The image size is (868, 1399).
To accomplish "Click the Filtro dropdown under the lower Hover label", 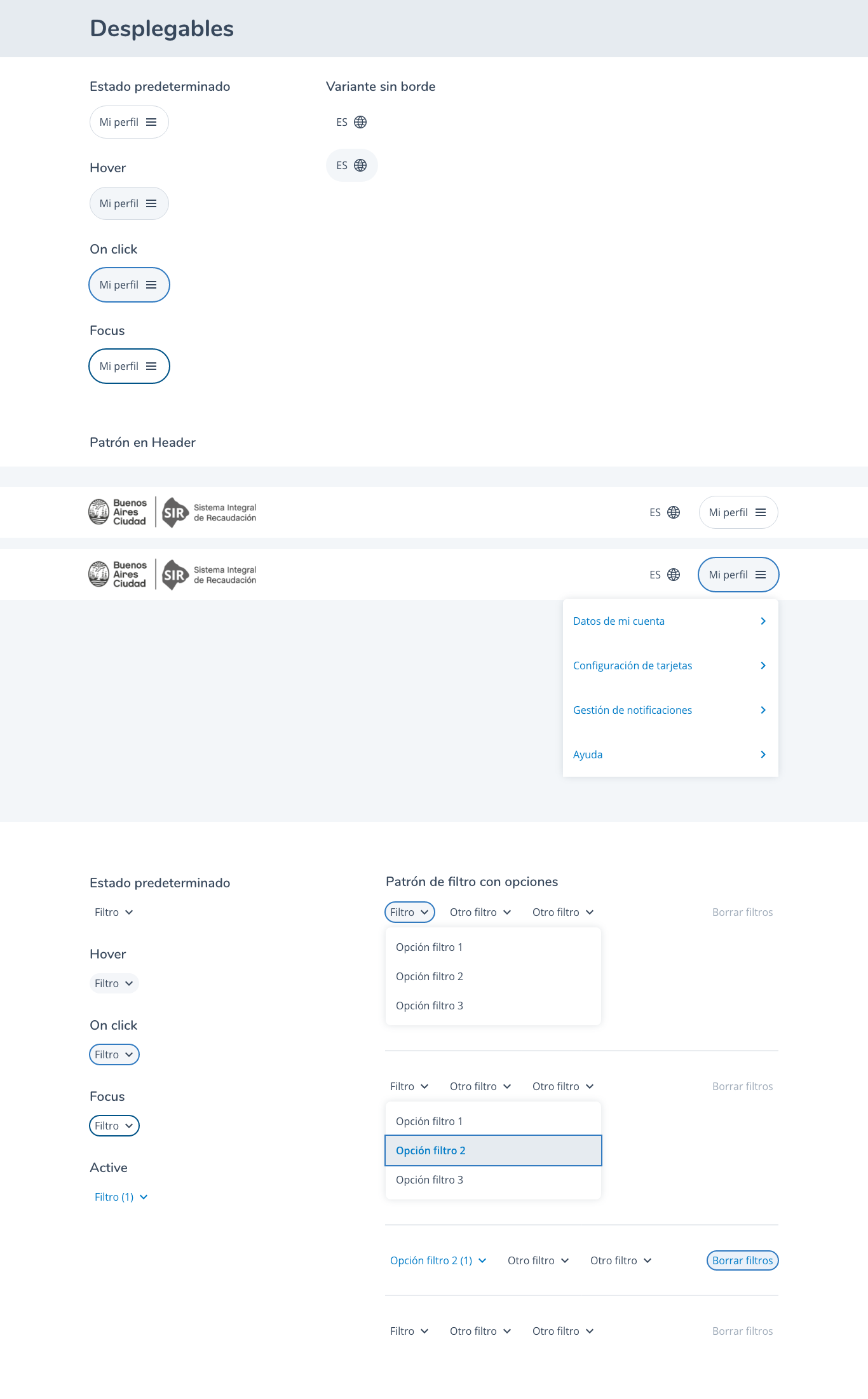I will click(x=114, y=983).
